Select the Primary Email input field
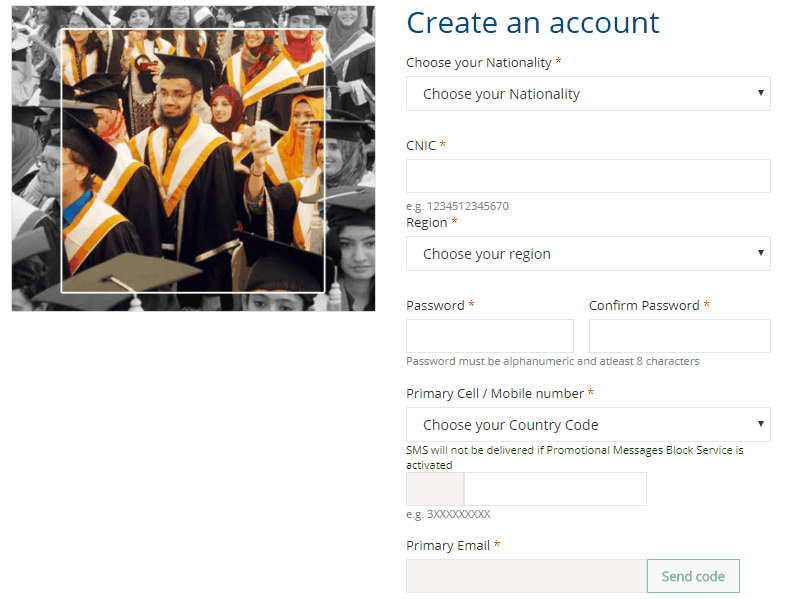The height and width of the screenshot is (599, 787). (x=526, y=576)
